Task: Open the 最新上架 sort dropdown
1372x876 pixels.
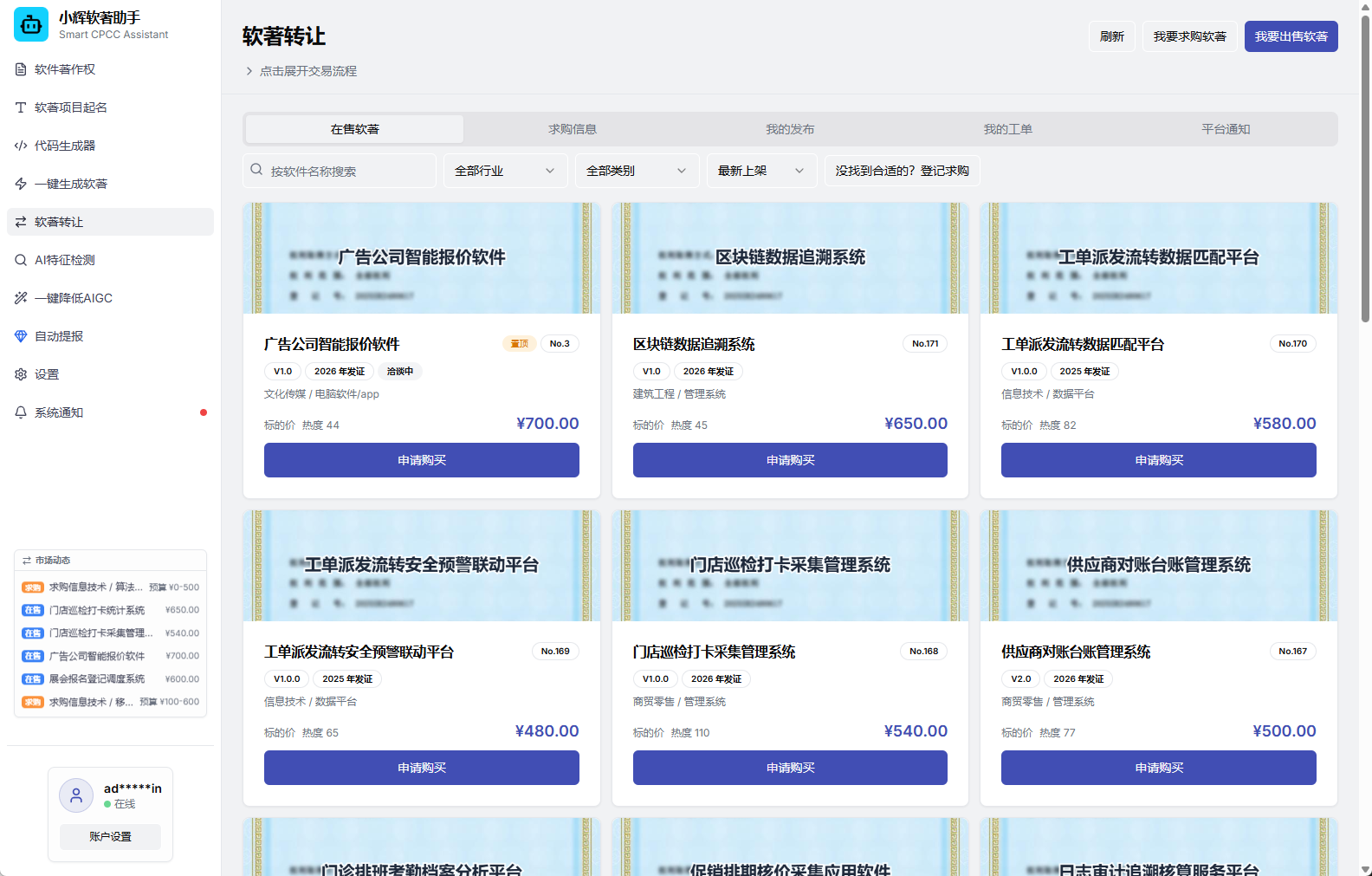Action: (x=762, y=171)
